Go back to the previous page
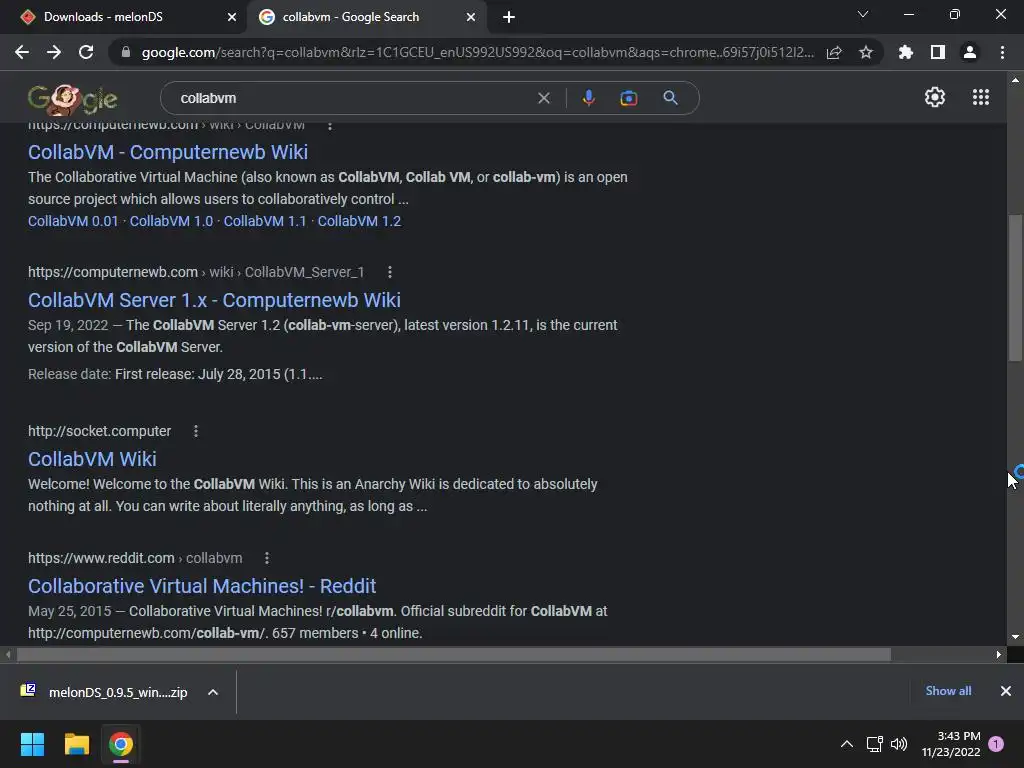The image size is (1024, 768). click(x=22, y=52)
